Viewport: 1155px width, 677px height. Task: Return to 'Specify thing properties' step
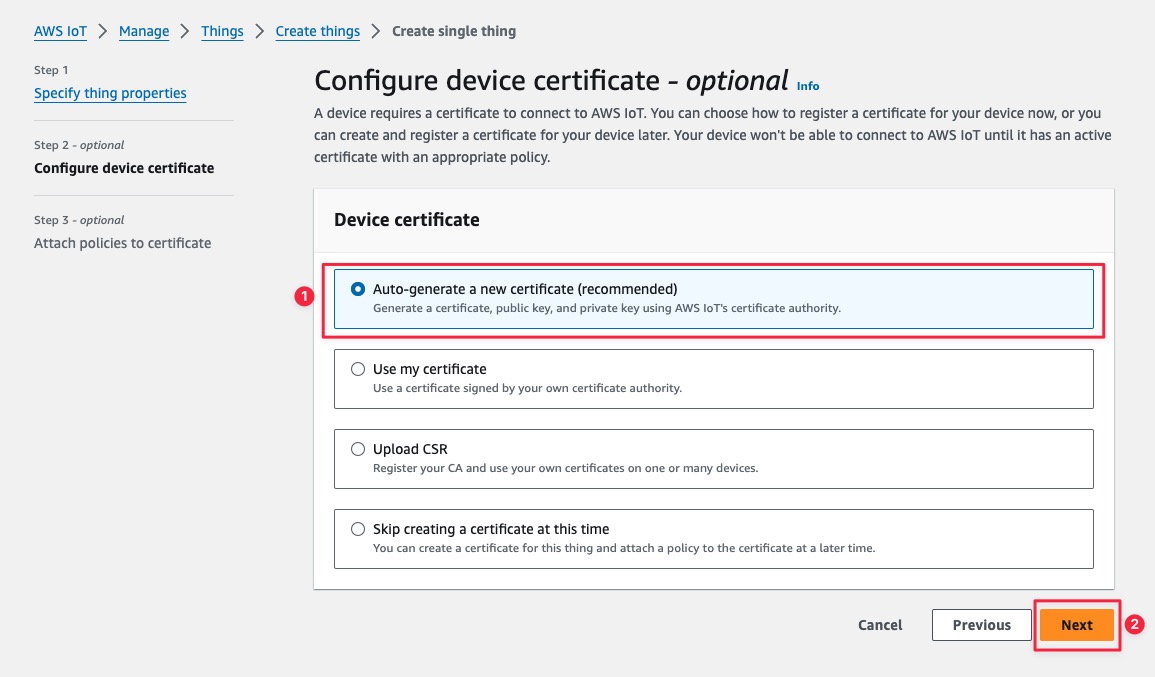(x=110, y=93)
